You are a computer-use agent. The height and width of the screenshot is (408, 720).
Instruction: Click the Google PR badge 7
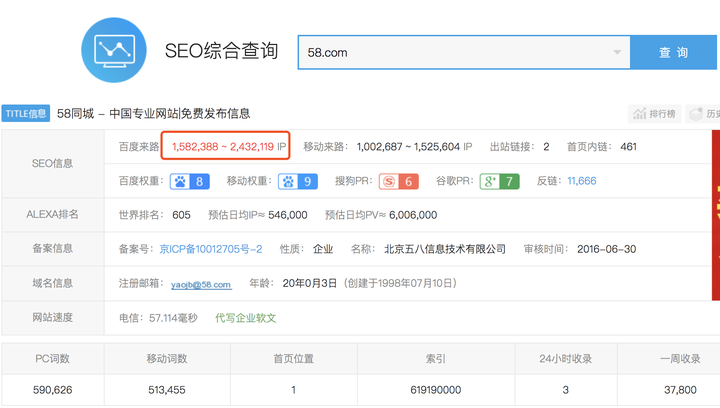[500, 181]
